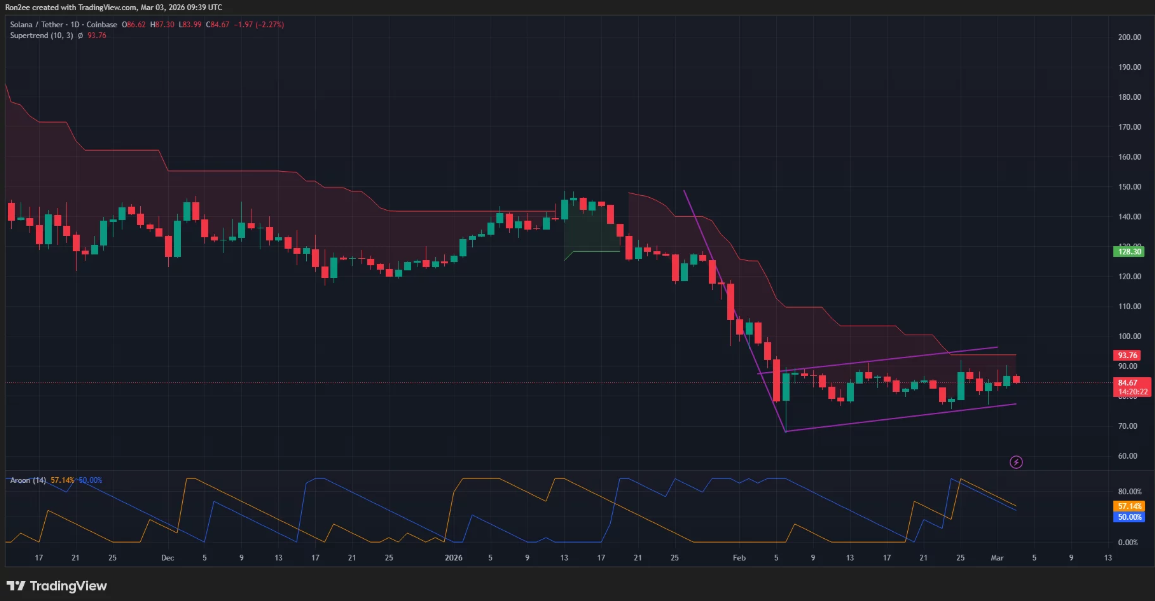Click the Supertrend source symbol icon
The image size is (1155, 601).
click(x=82, y=35)
